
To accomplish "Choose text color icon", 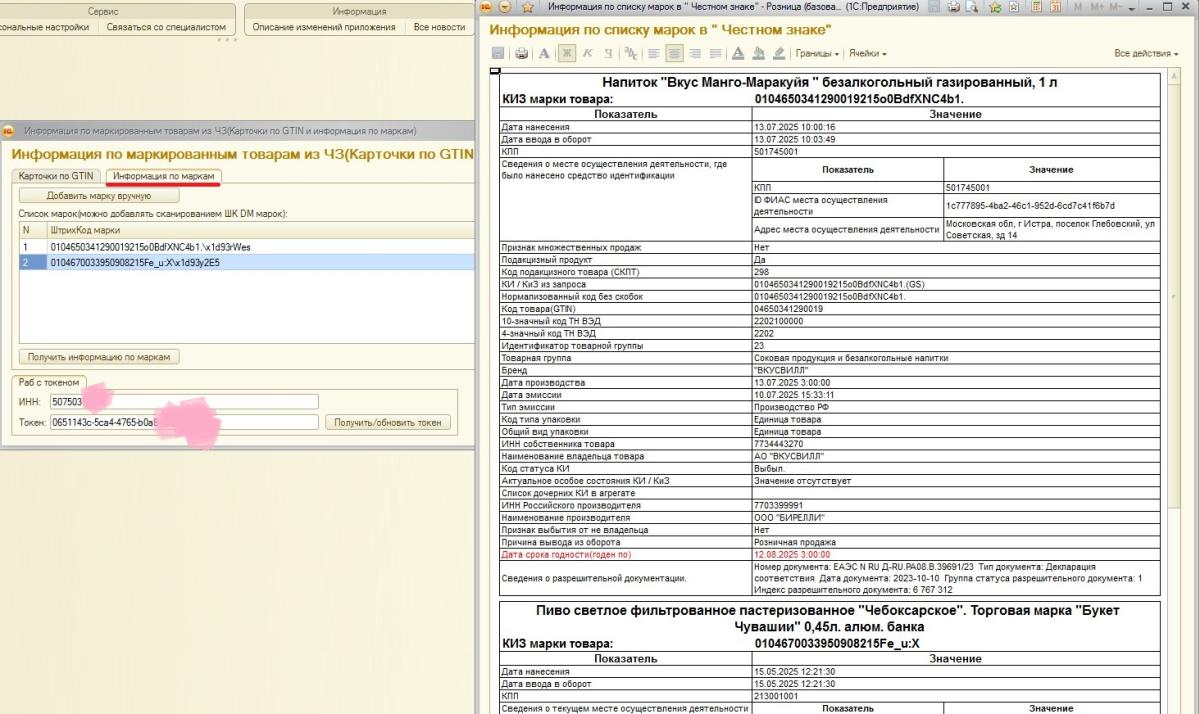I will pyautogui.click(x=738, y=53).
